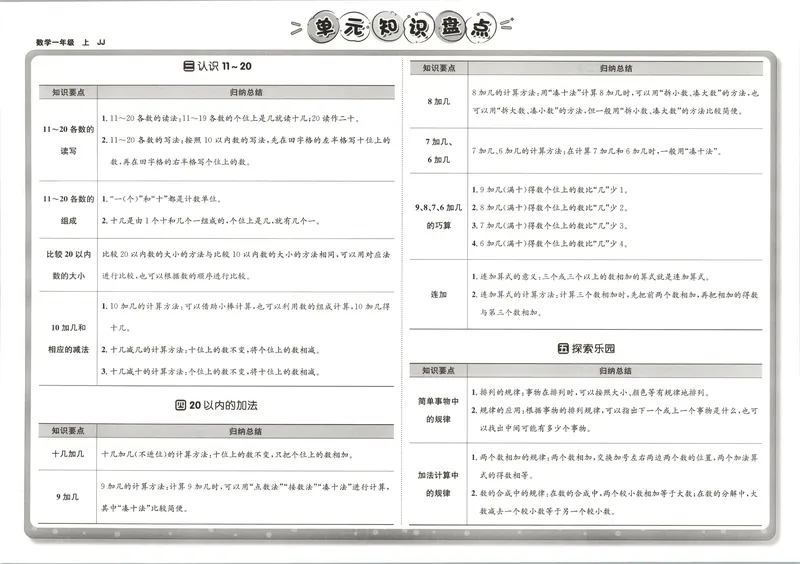Click "归纳总结" header in the 探索乐园 table
This screenshot has width=800, height=564.
(x=615, y=371)
